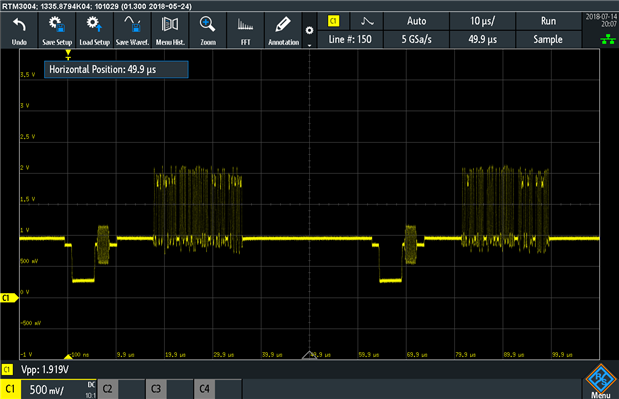Open the 10 µs/ time scale setting

click(x=482, y=21)
